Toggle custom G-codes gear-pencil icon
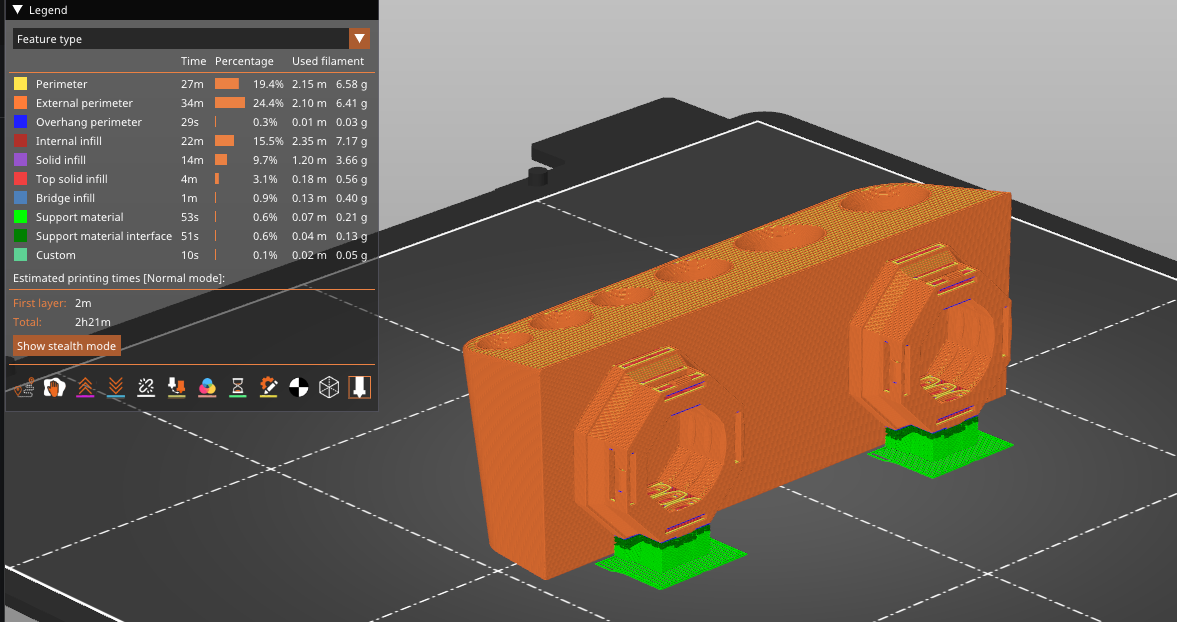The width and height of the screenshot is (1177, 622). (268, 387)
